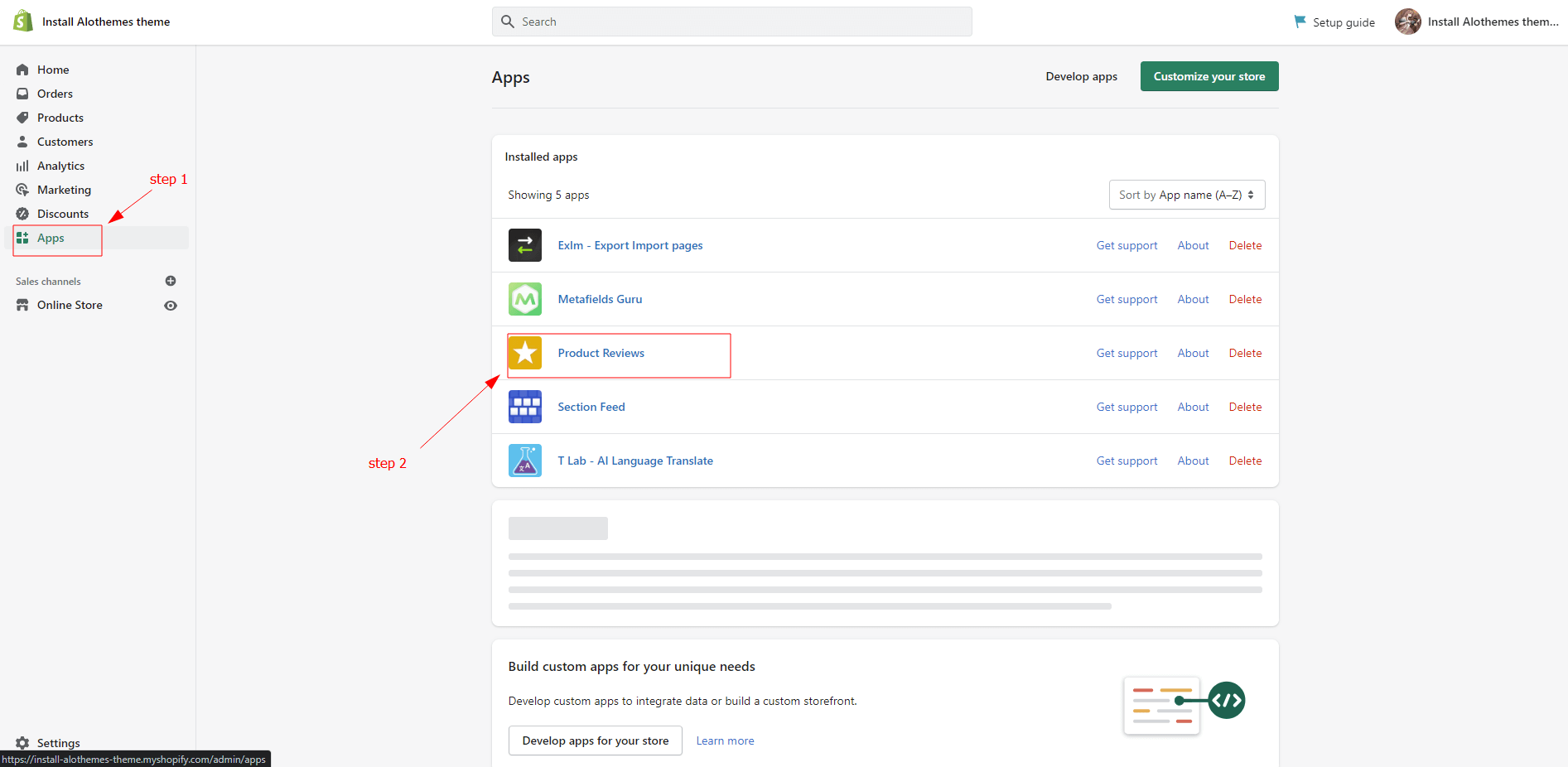Click the Section Feed app icon
This screenshot has height=767, width=1568.
(x=524, y=407)
